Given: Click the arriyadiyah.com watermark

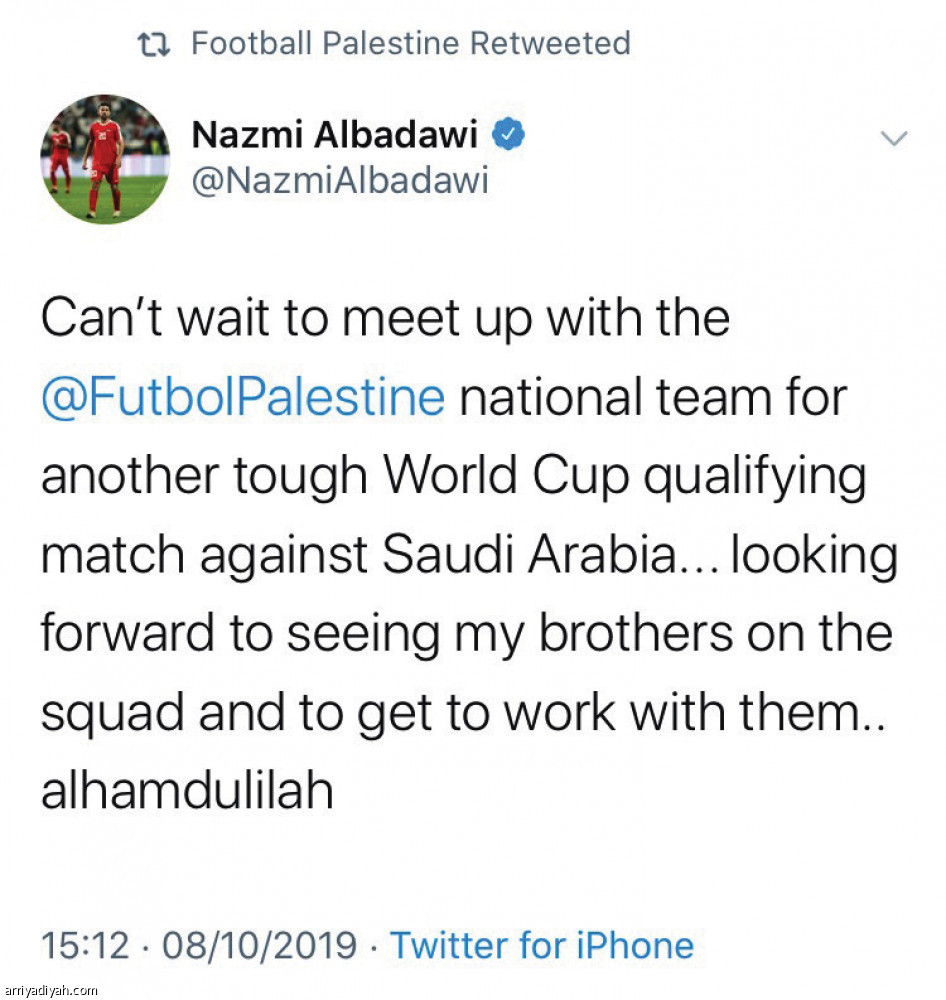Looking at the screenshot, I should [x=50, y=990].
